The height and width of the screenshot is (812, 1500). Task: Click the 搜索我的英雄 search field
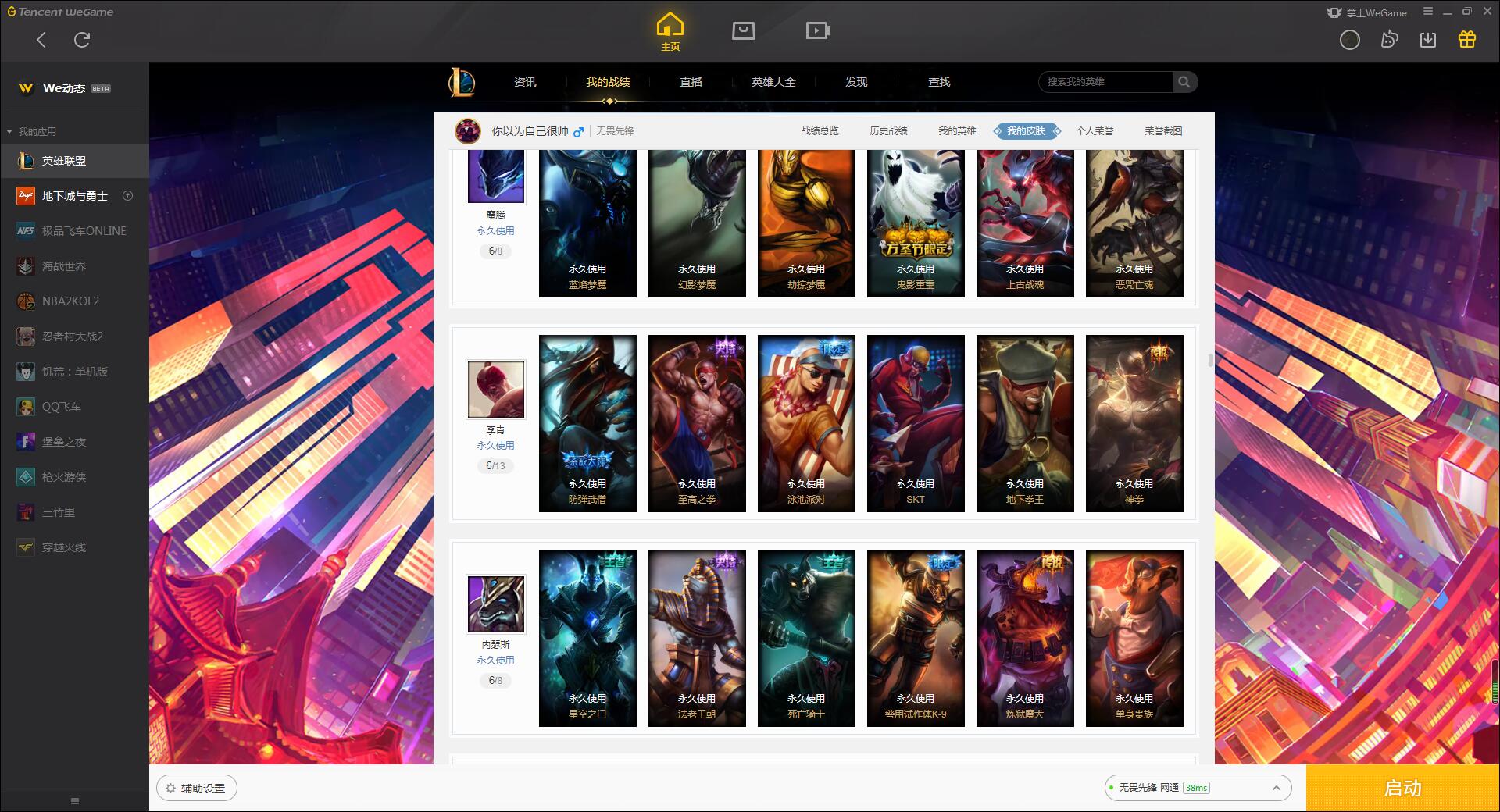coord(1105,82)
